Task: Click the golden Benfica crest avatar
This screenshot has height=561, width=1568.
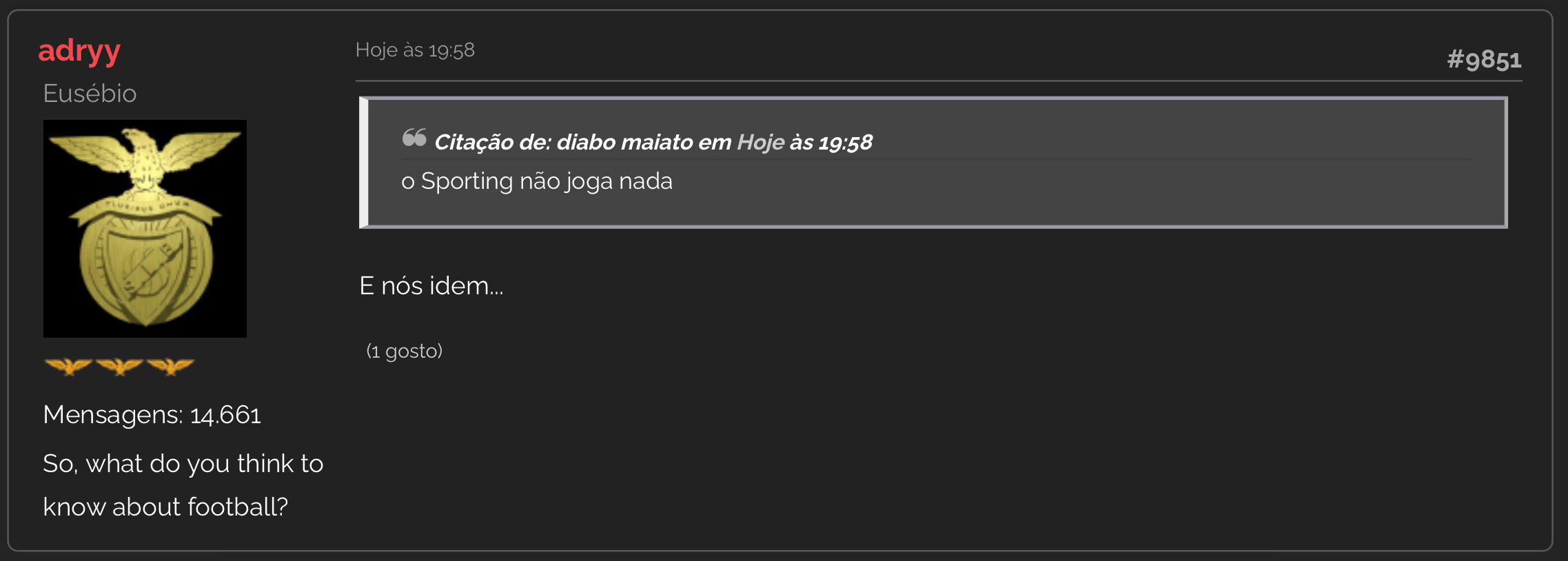Action: pos(145,229)
